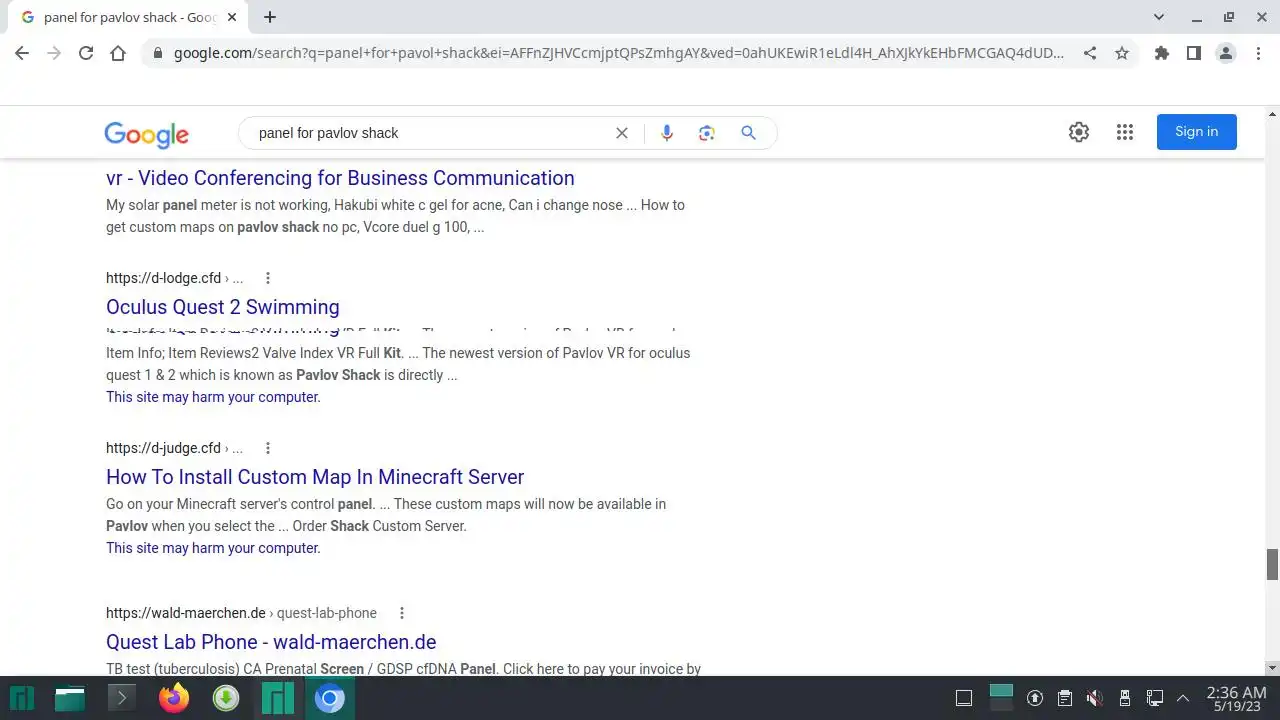View site information lock icon

pyautogui.click(x=157, y=53)
